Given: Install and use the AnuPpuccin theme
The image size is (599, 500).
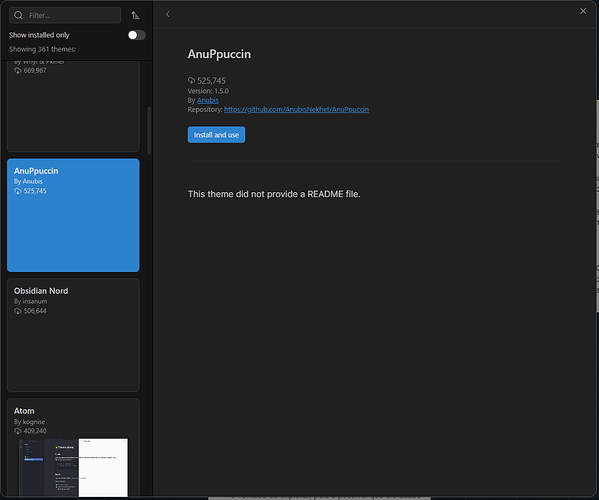Looking at the screenshot, I should 216,134.
